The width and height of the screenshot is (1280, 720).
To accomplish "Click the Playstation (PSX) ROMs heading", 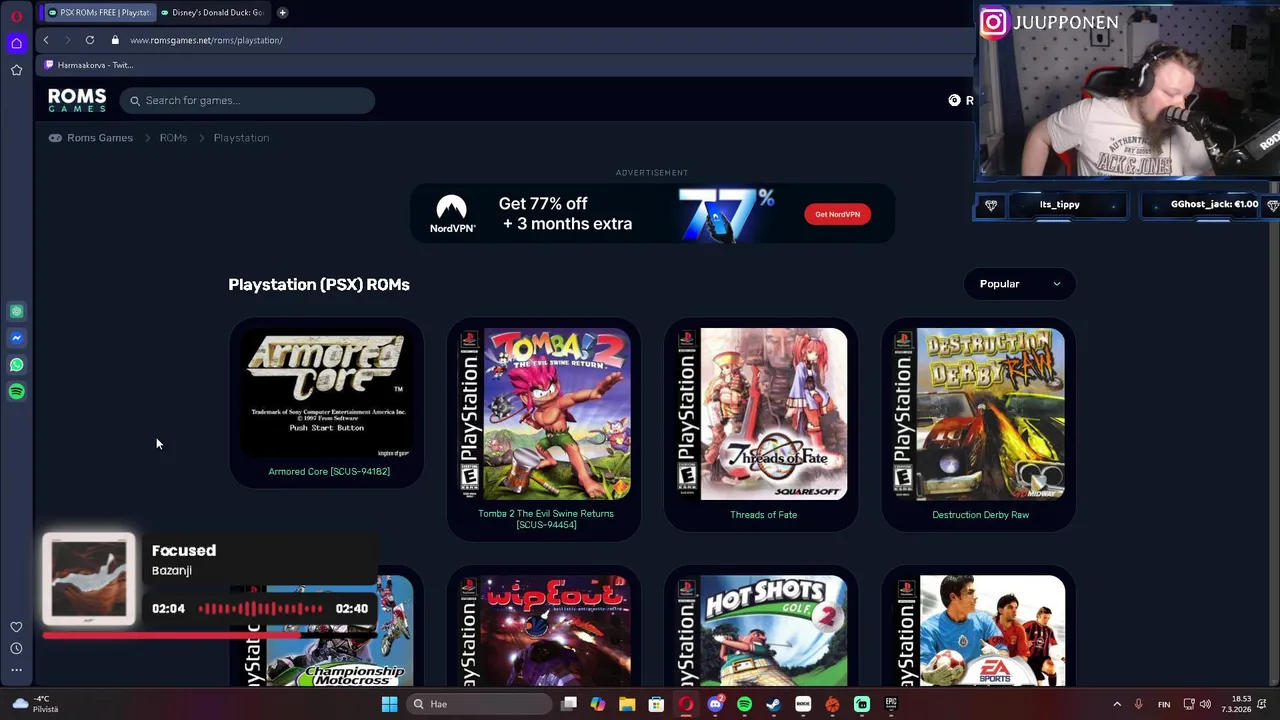I will click(x=319, y=285).
